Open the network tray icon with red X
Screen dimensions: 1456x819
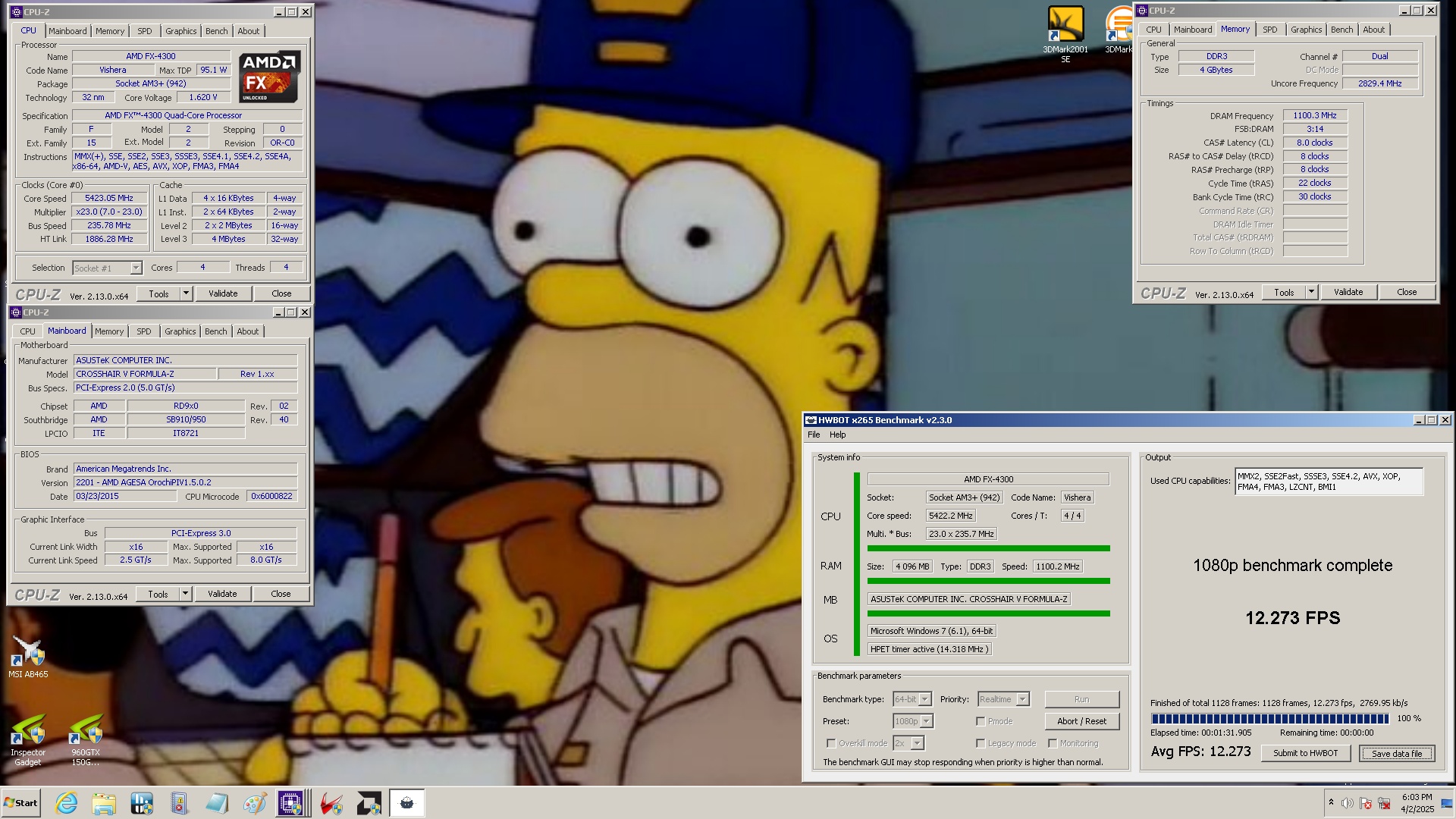[x=1384, y=803]
